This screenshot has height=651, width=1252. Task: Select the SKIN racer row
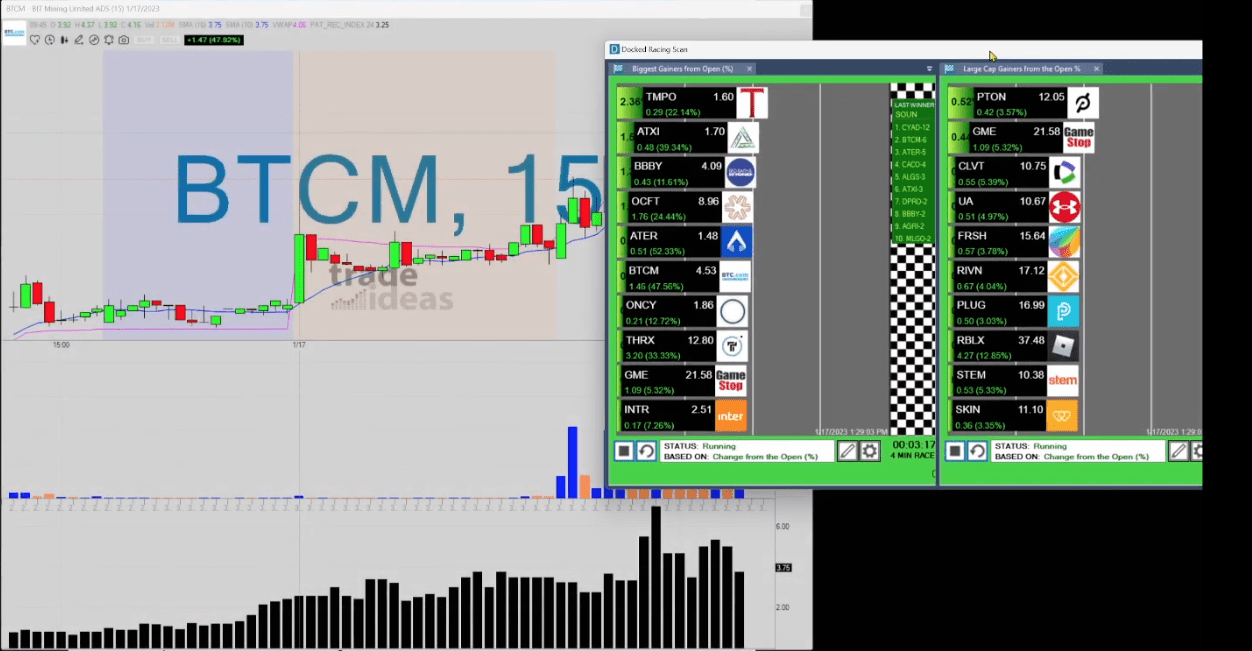click(x=1013, y=415)
